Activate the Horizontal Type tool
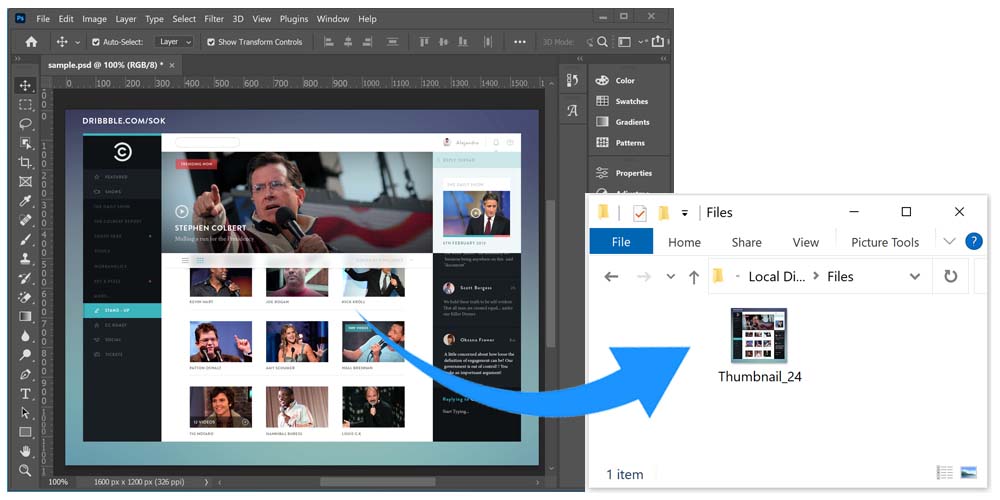 point(25,393)
